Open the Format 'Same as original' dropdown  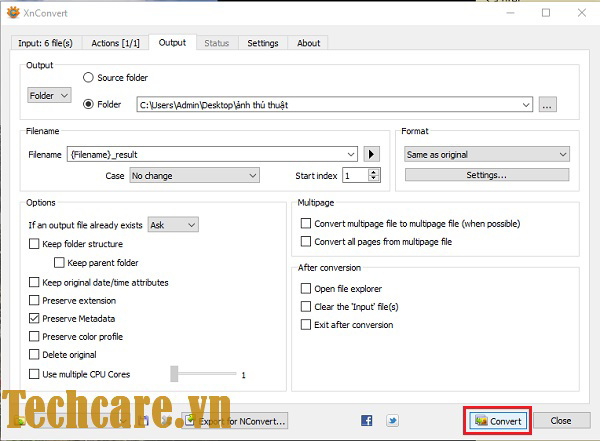(487, 154)
